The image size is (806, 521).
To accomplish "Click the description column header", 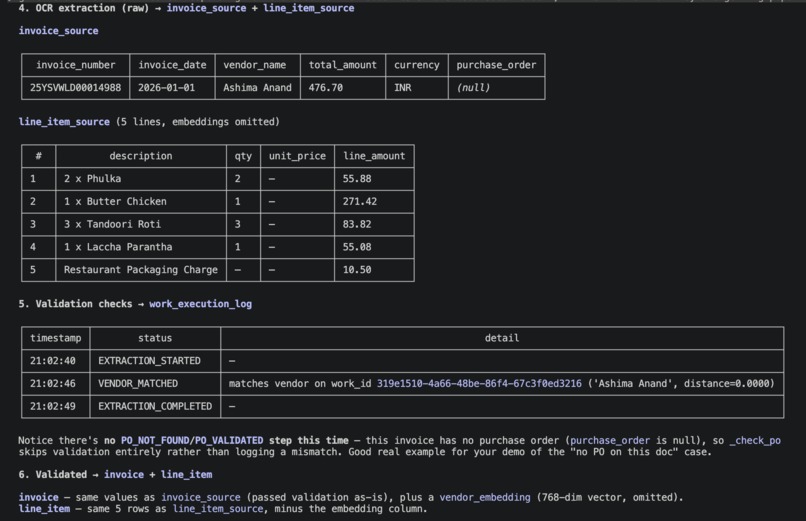I will click(x=141, y=156).
